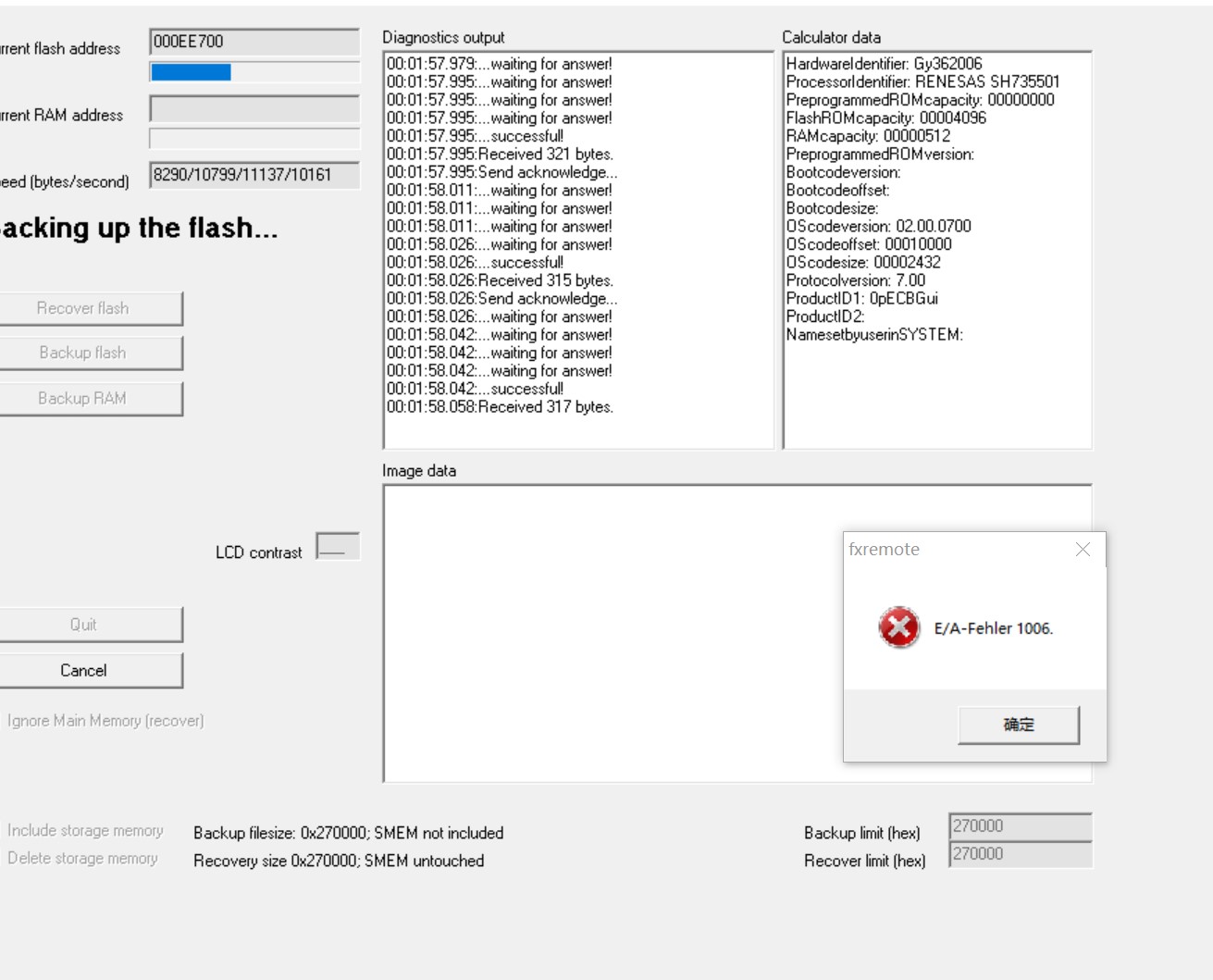The height and width of the screenshot is (980, 1213).
Task: Click 'Protocolversion: 7.00' line
Action: click(856, 280)
